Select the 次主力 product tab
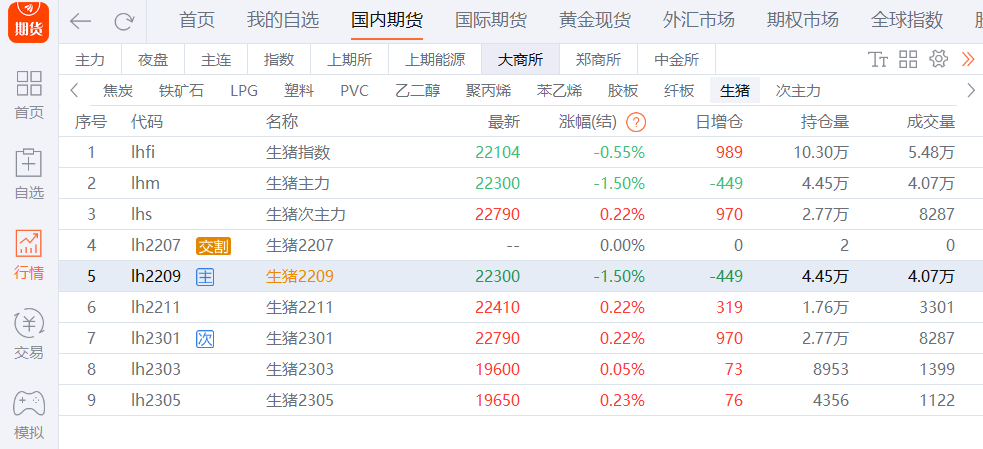 pyautogui.click(x=798, y=91)
